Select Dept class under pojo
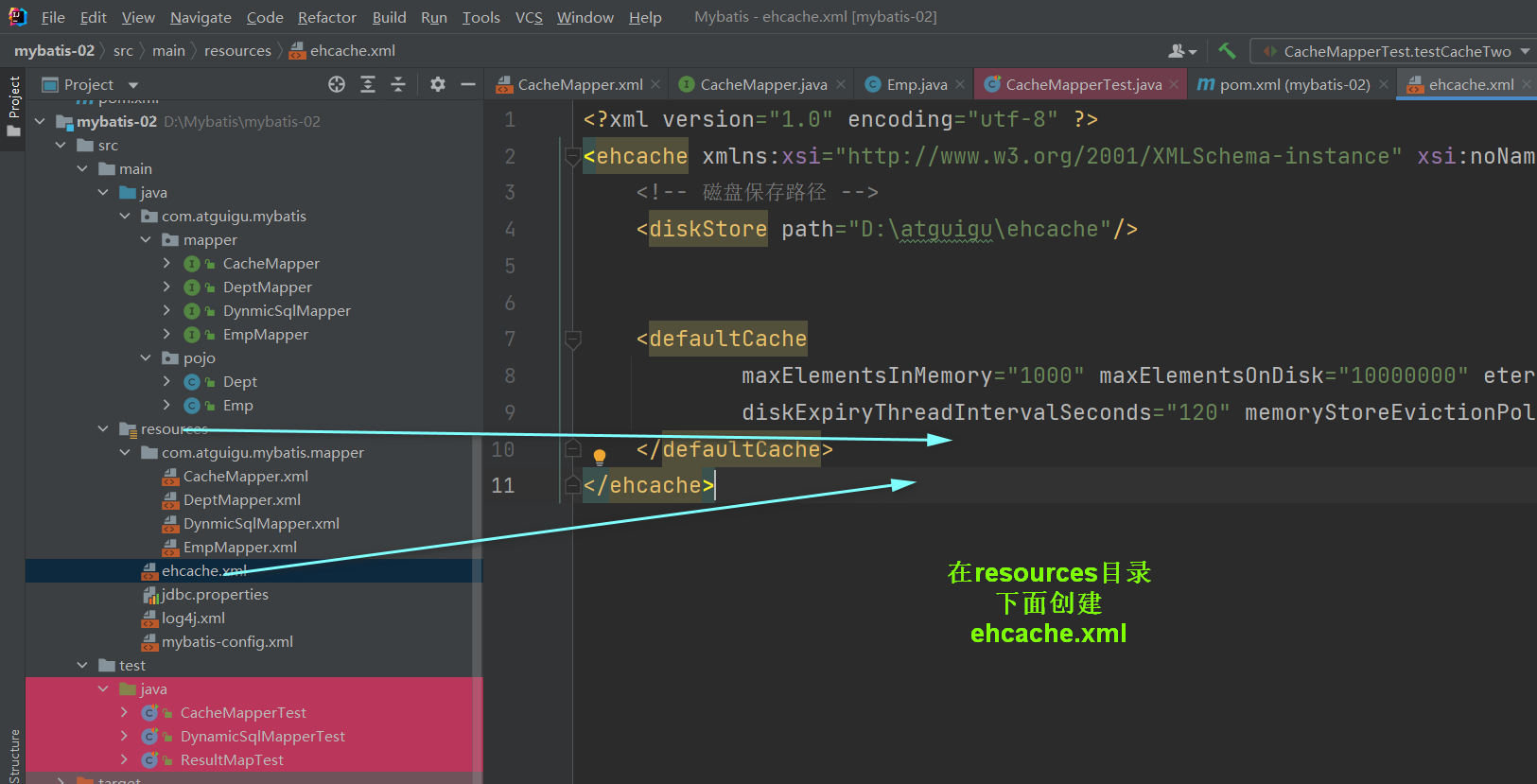The height and width of the screenshot is (784, 1537). click(239, 381)
